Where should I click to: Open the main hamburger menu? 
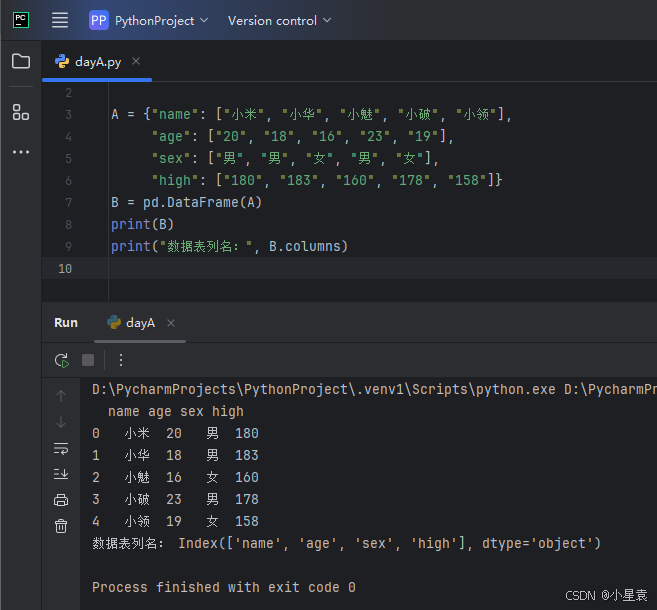tap(60, 20)
